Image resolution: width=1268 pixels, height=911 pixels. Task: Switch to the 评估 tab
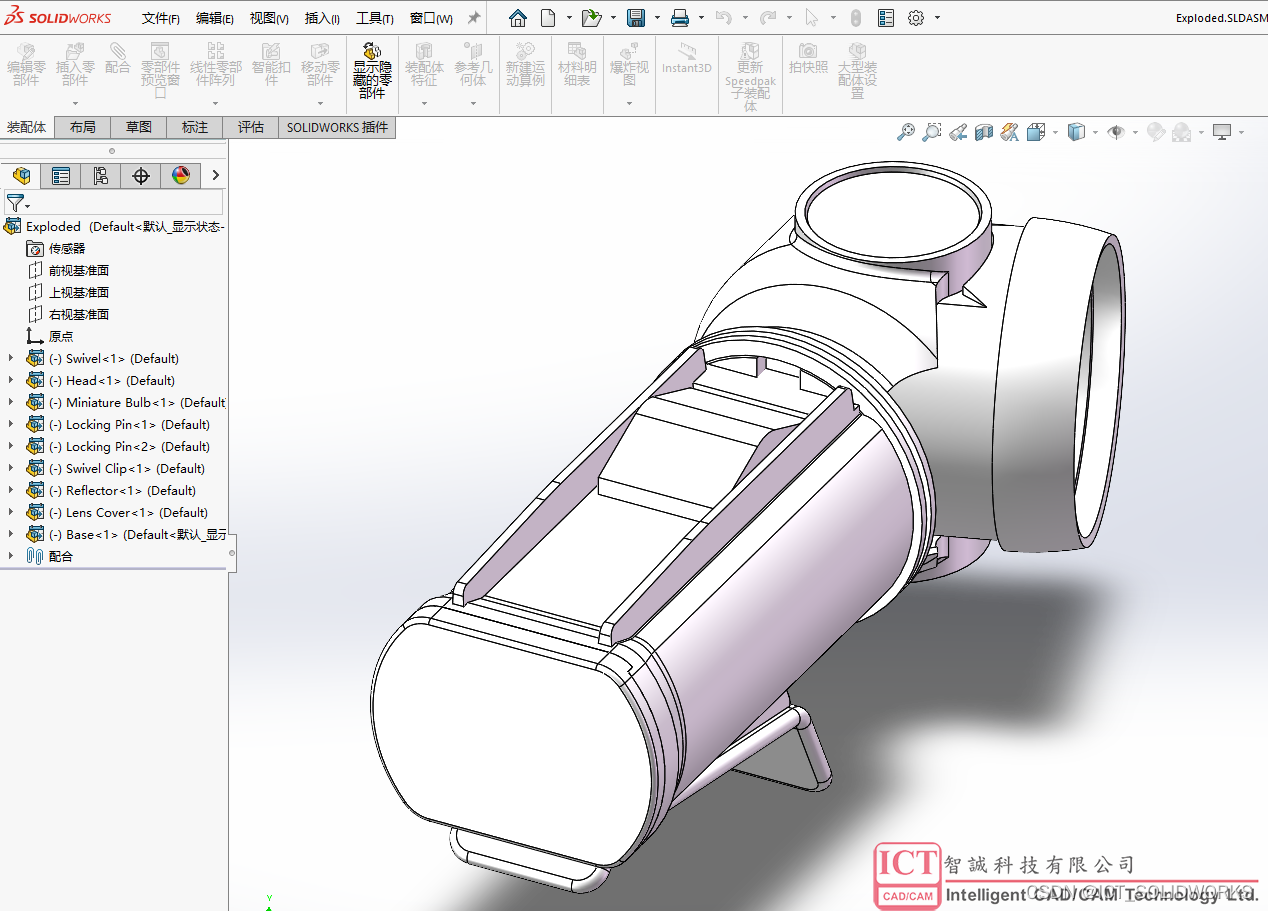click(x=251, y=127)
